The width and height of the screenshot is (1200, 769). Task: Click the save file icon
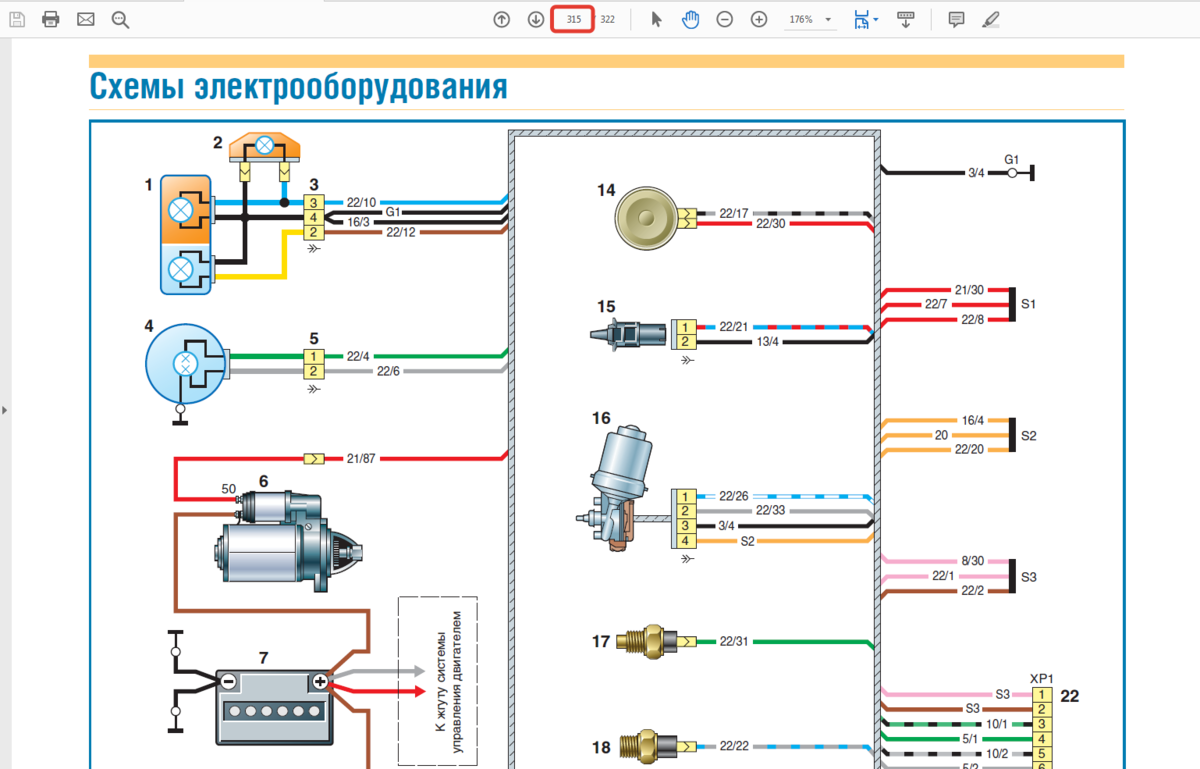pyautogui.click(x=17, y=19)
